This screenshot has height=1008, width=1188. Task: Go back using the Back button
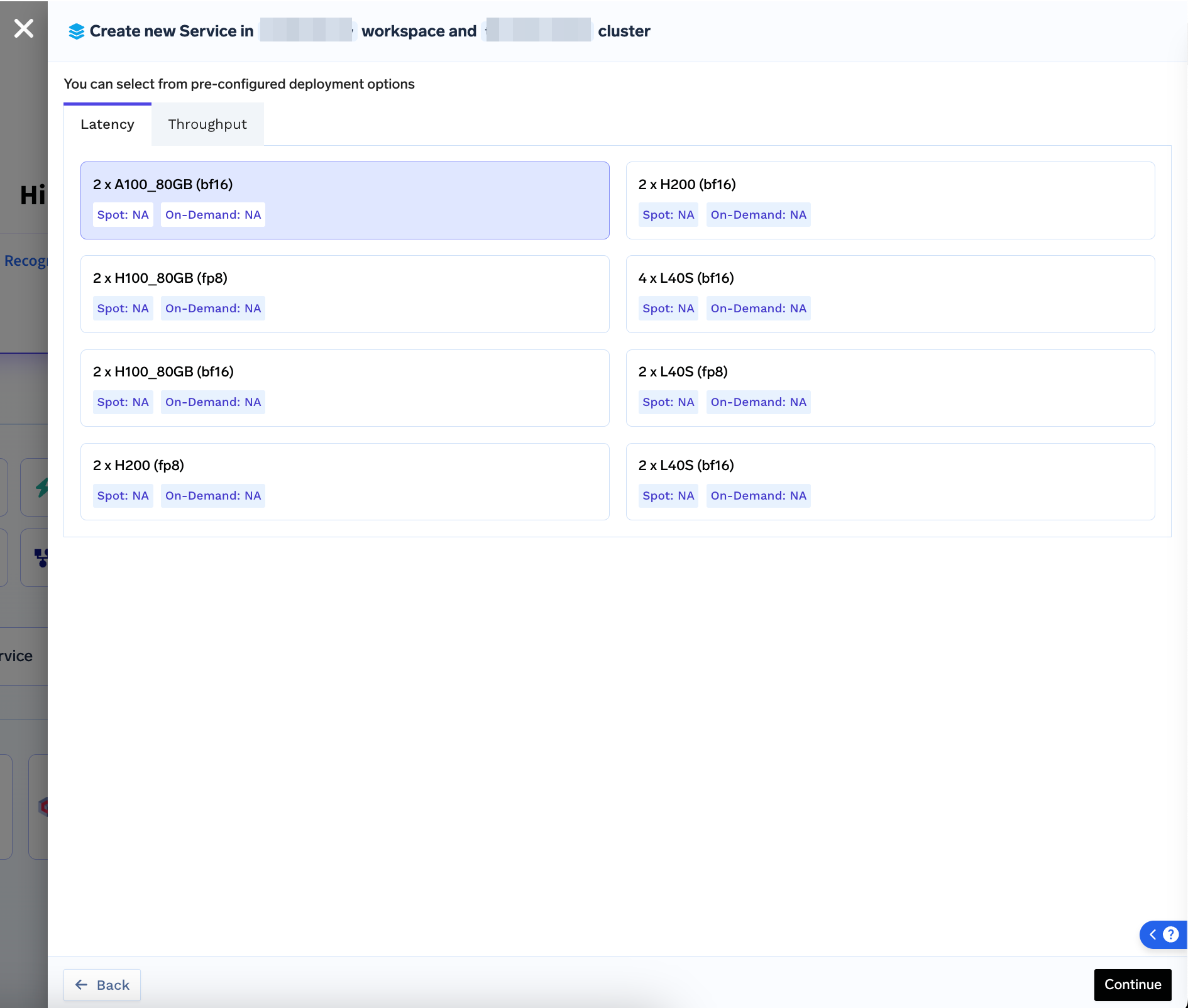[102, 985]
